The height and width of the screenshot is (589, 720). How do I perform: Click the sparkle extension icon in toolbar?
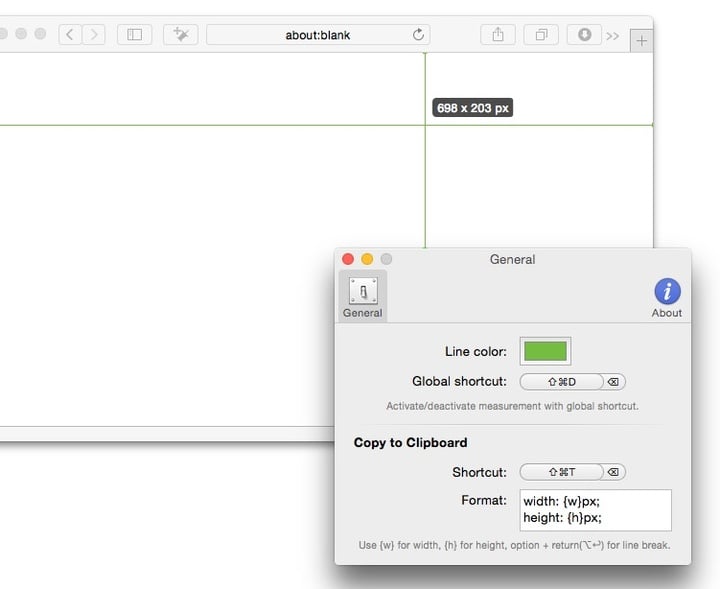click(180, 34)
